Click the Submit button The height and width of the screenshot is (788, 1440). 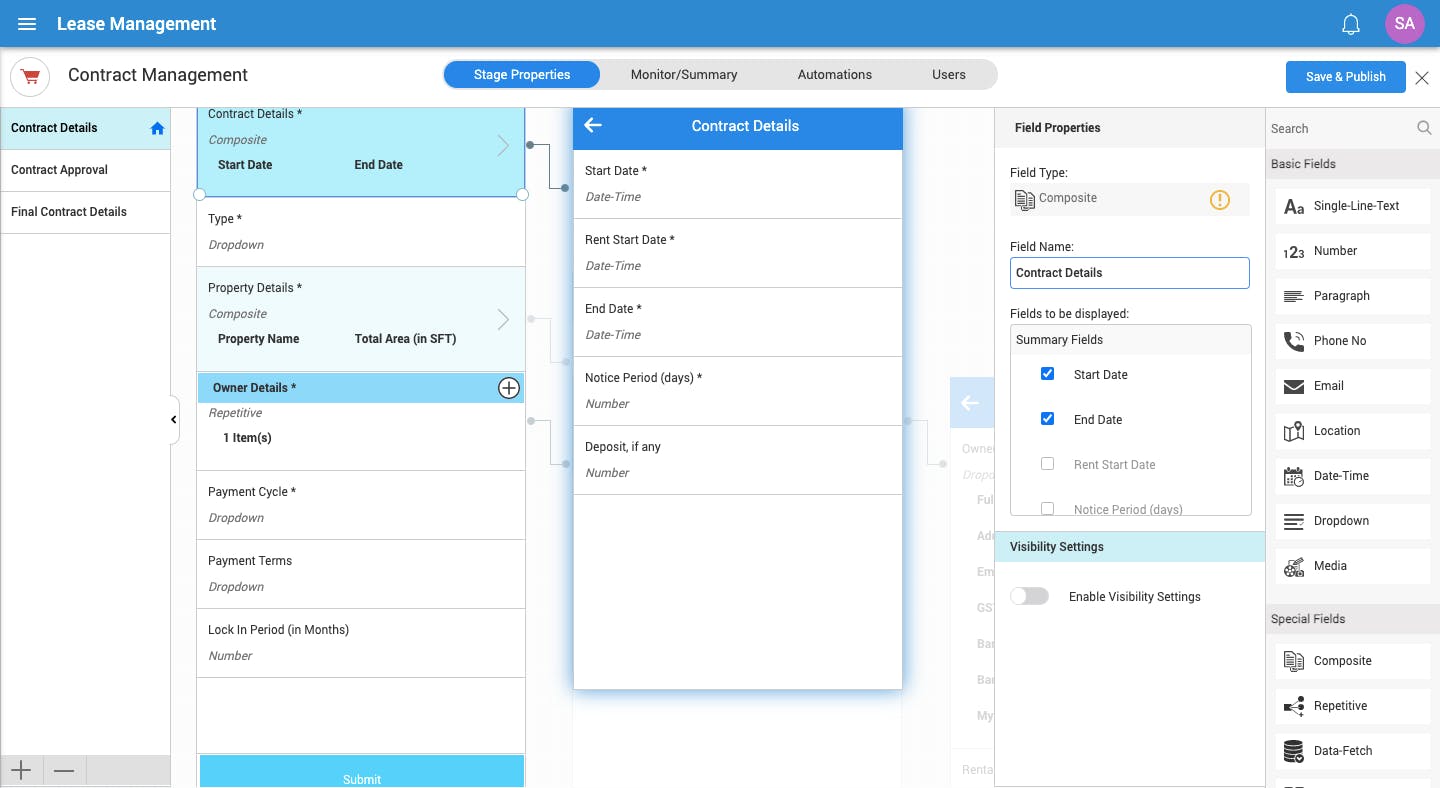361,773
